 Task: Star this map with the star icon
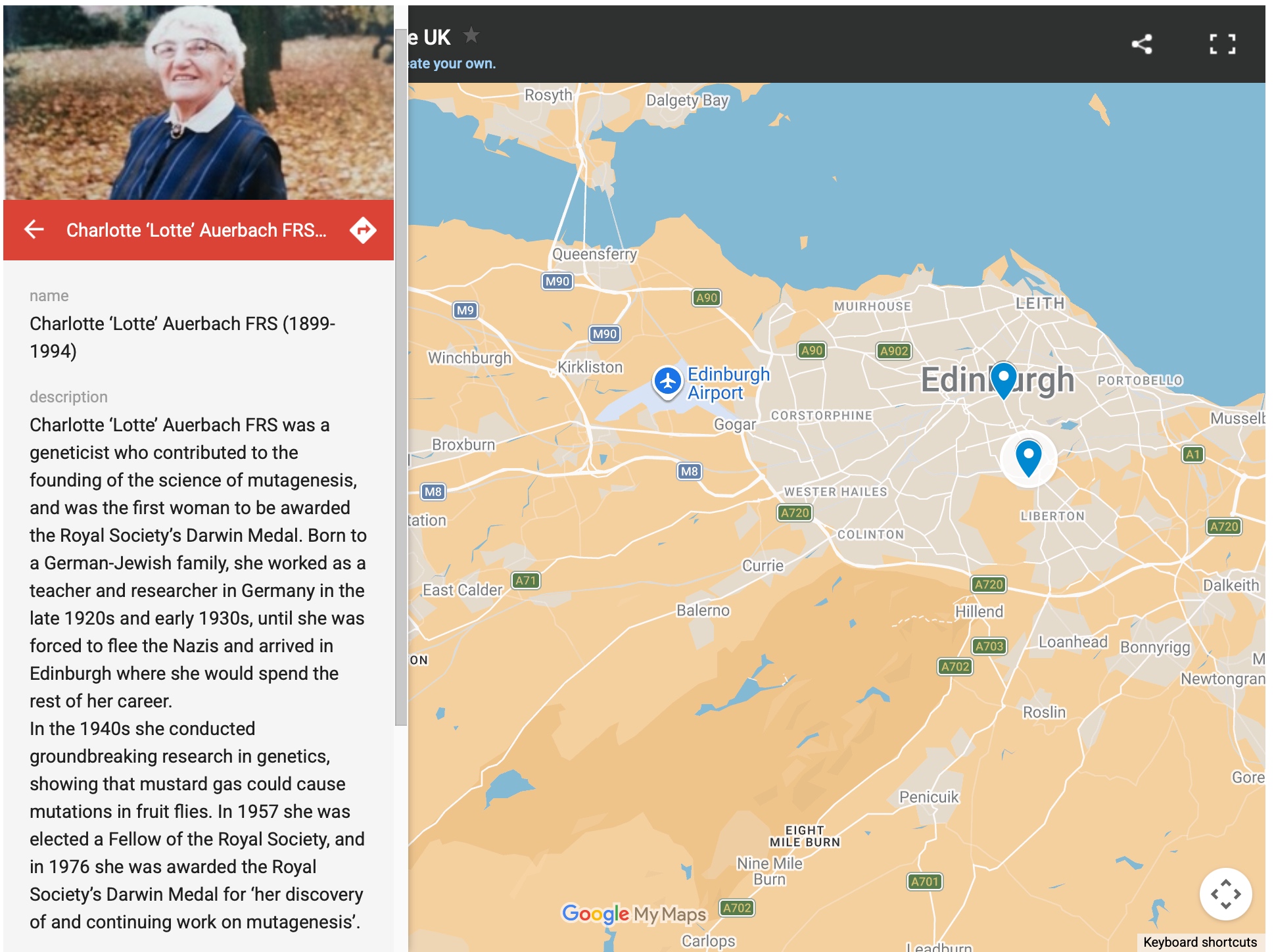pyautogui.click(x=471, y=36)
